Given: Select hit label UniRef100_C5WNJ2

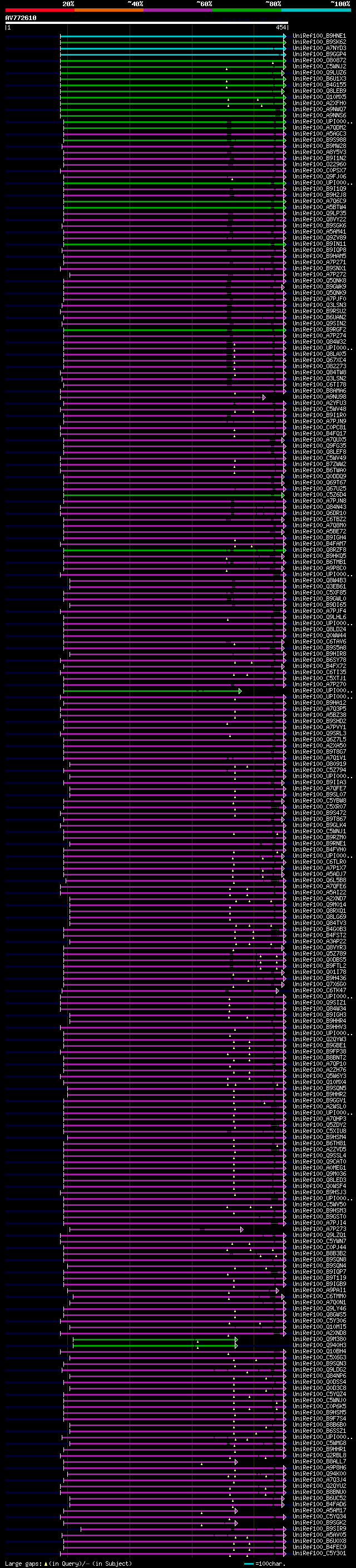Looking at the screenshot, I should [x=319, y=67].
